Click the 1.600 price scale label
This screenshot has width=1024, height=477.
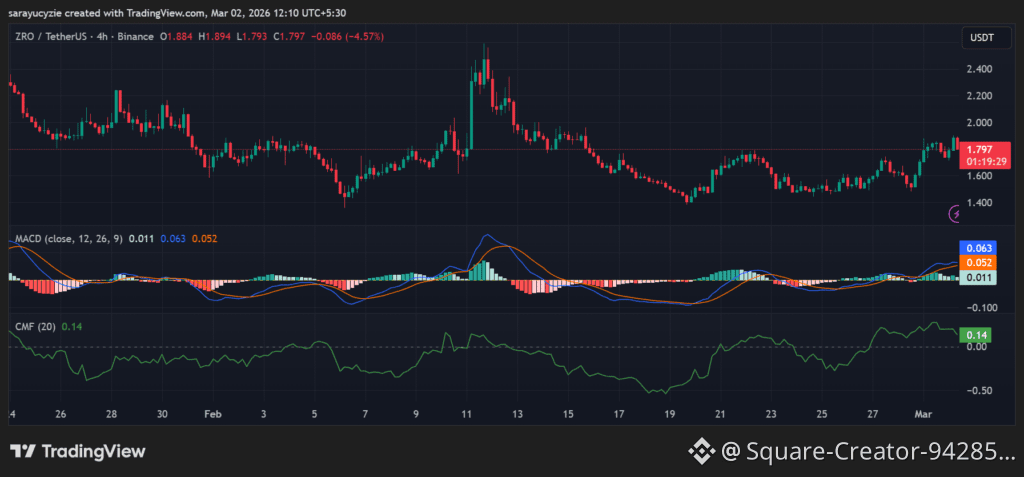978,176
